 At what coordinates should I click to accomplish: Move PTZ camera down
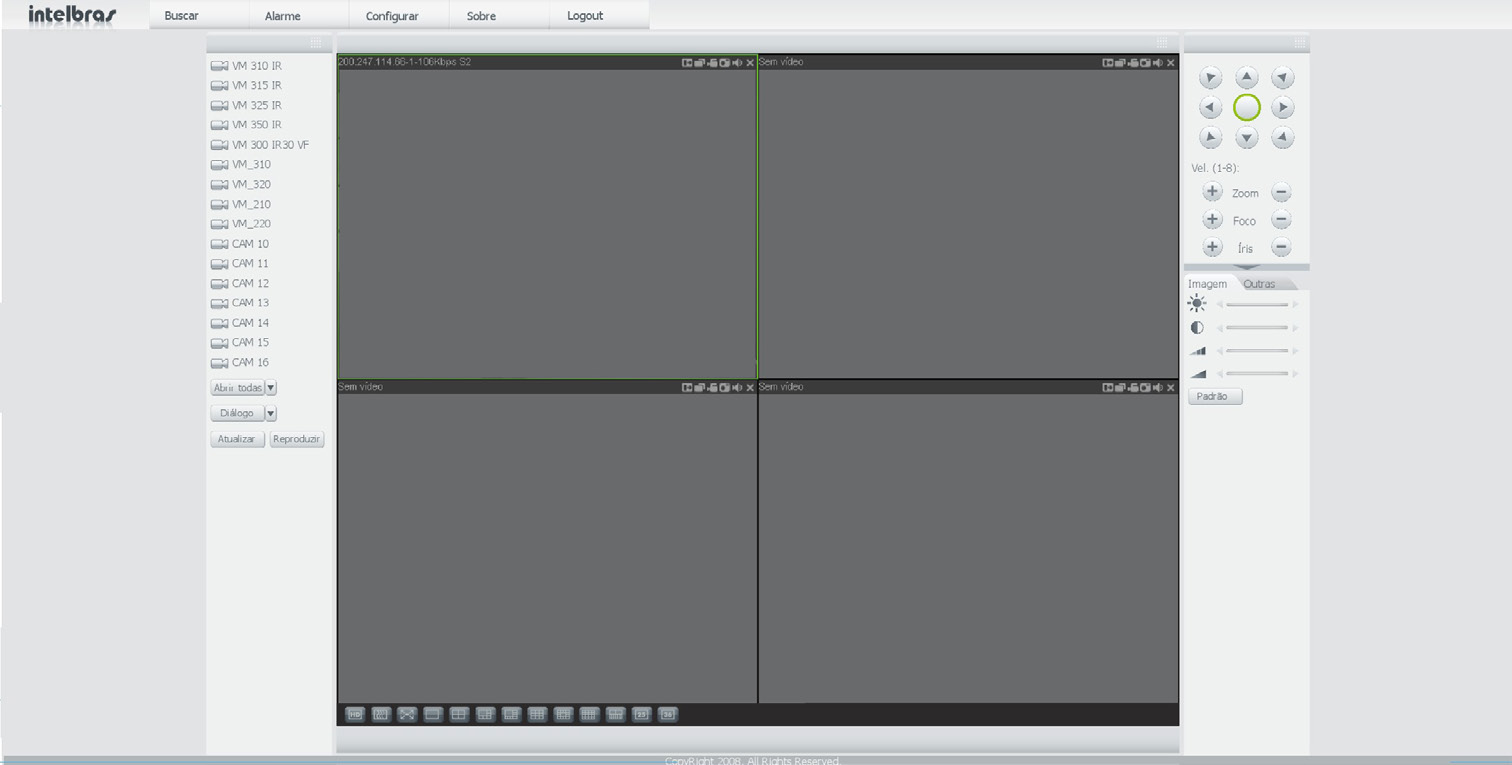point(1246,137)
